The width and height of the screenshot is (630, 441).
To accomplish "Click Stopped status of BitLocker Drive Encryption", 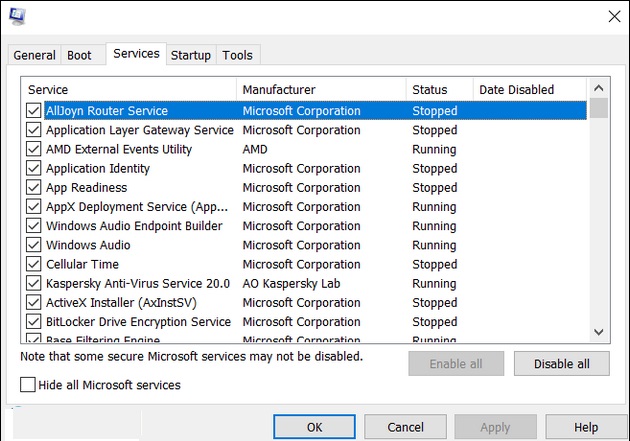I will click(x=435, y=322).
